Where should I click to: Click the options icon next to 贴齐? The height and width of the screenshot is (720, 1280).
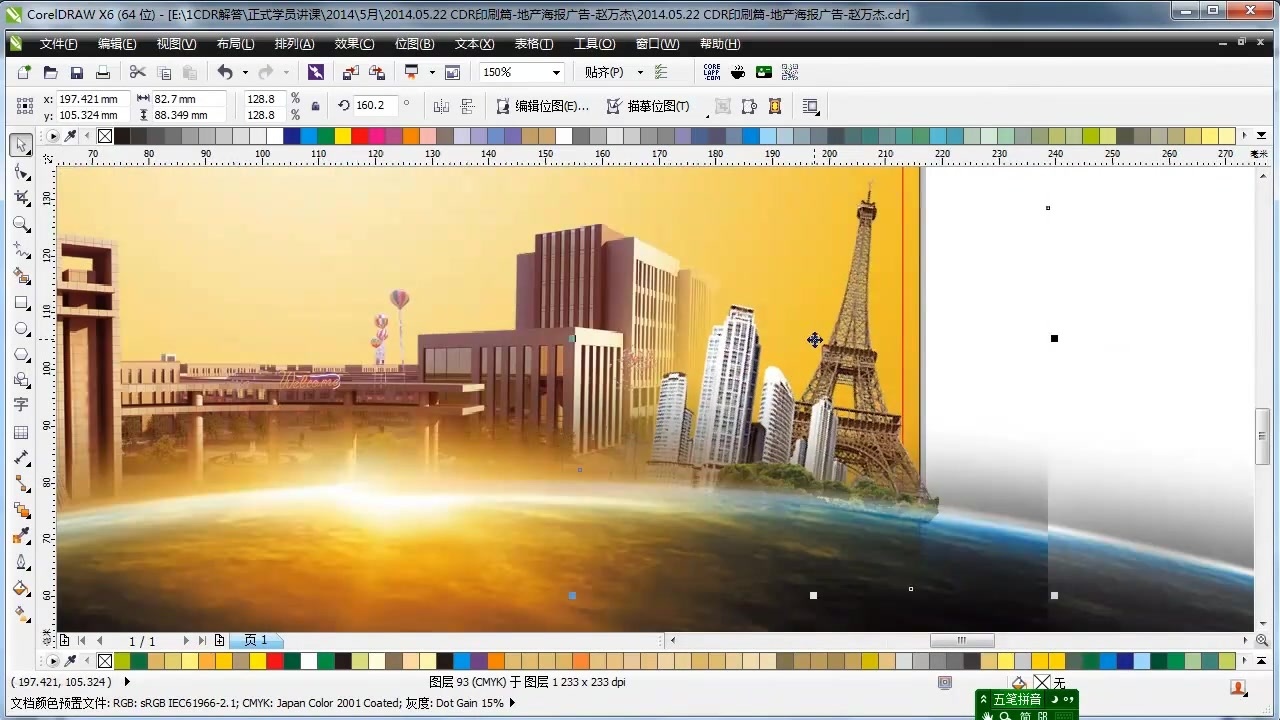pyautogui.click(x=661, y=72)
